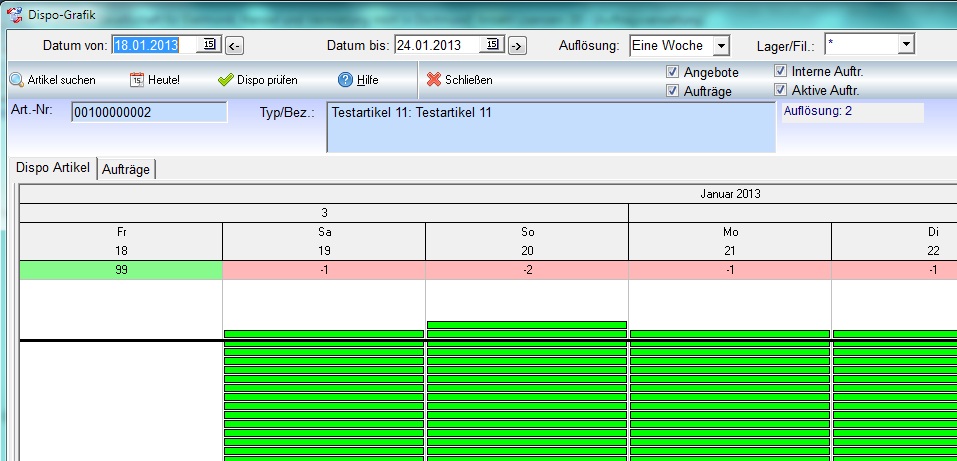Click top green bar in Sa 19 column
Image resolution: width=957 pixels, height=461 pixels.
click(x=324, y=334)
